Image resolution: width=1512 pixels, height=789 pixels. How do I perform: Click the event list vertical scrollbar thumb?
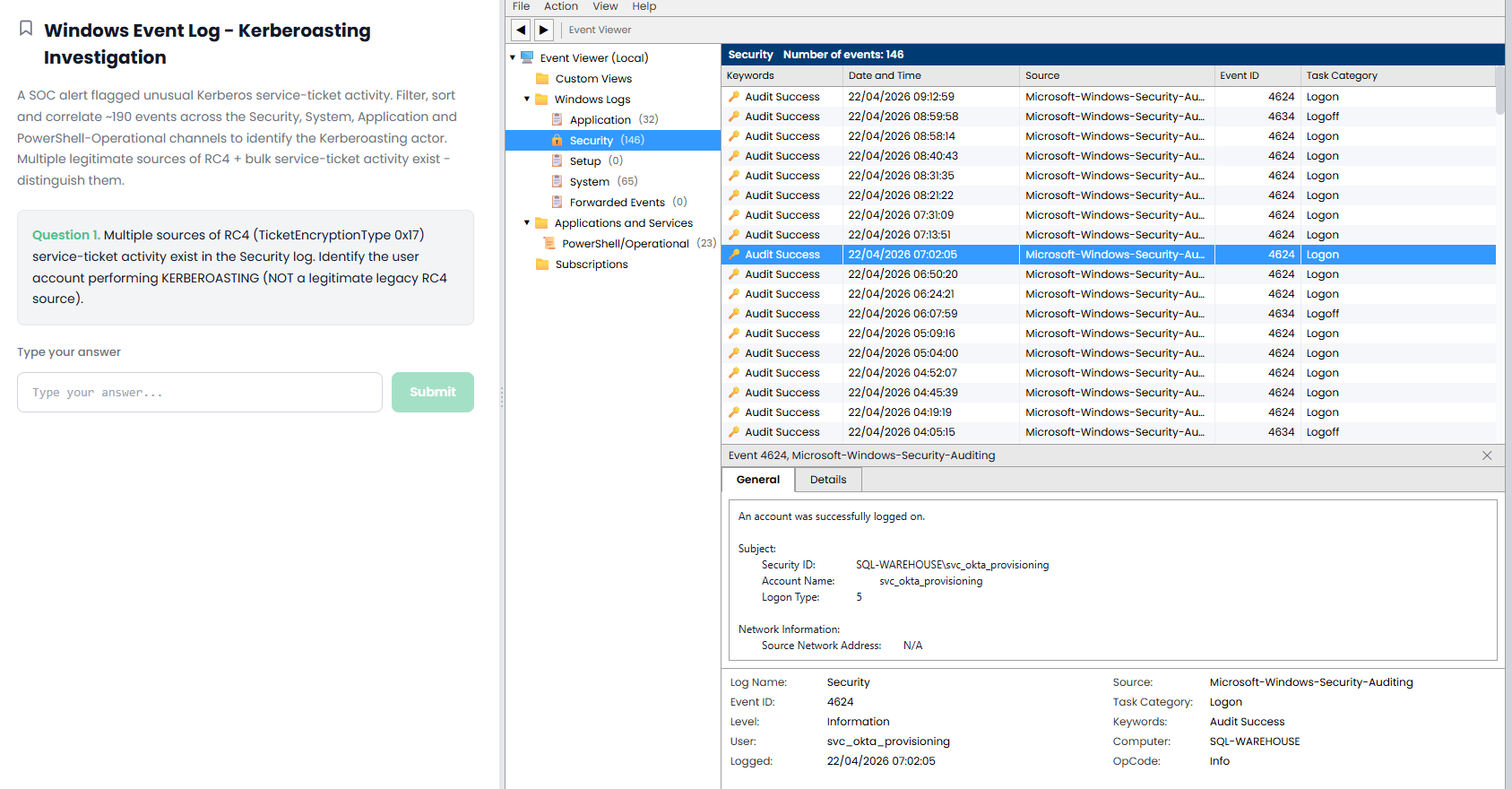click(x=1500, y=91)
